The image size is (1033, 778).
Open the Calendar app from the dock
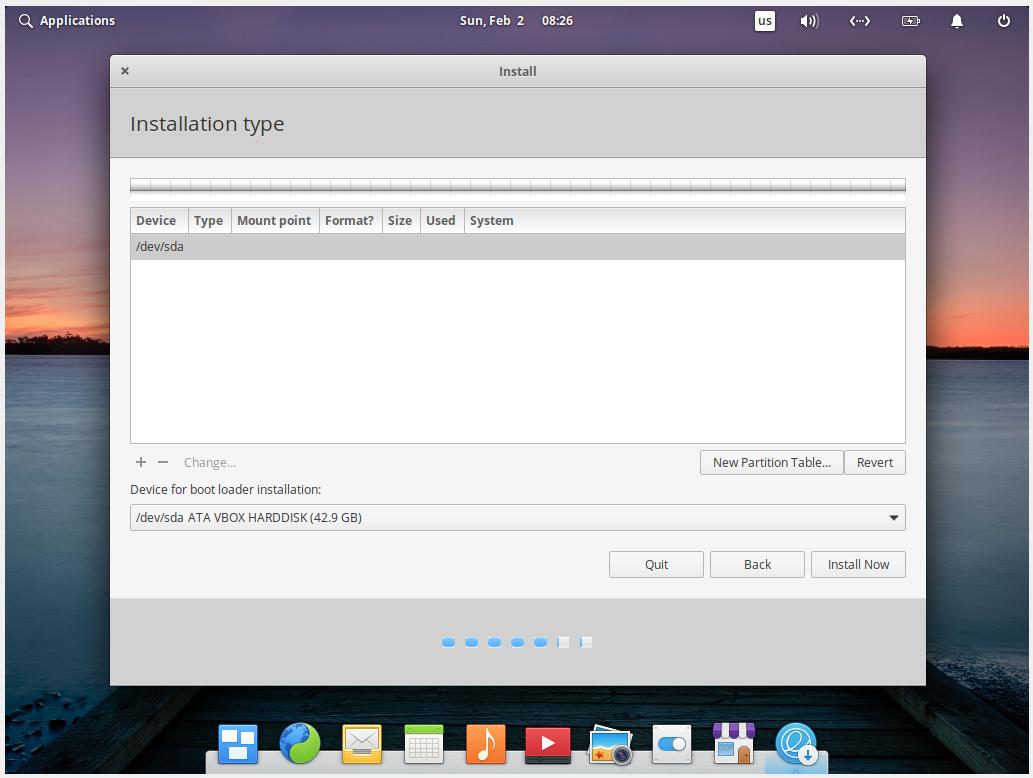(423, 744)
